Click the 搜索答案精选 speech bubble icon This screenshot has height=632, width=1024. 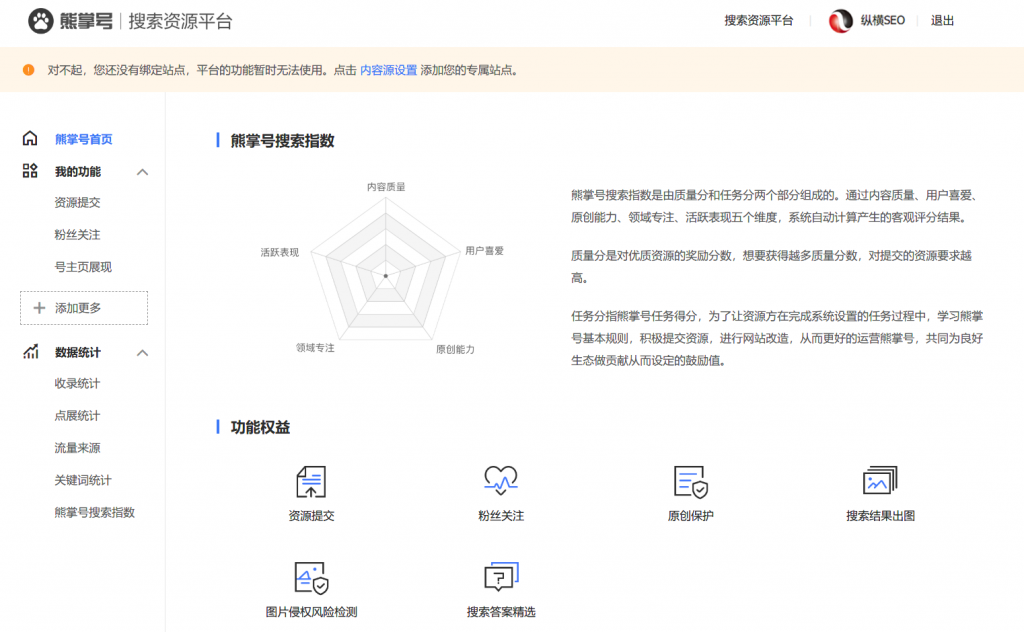500,577
